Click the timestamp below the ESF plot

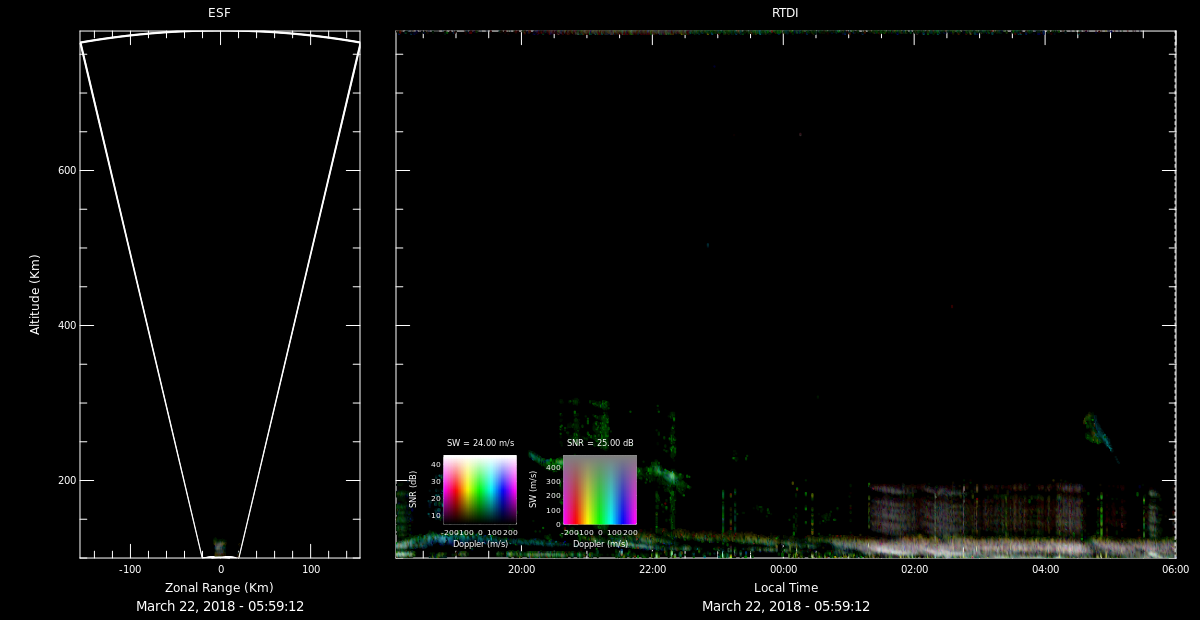220,606
